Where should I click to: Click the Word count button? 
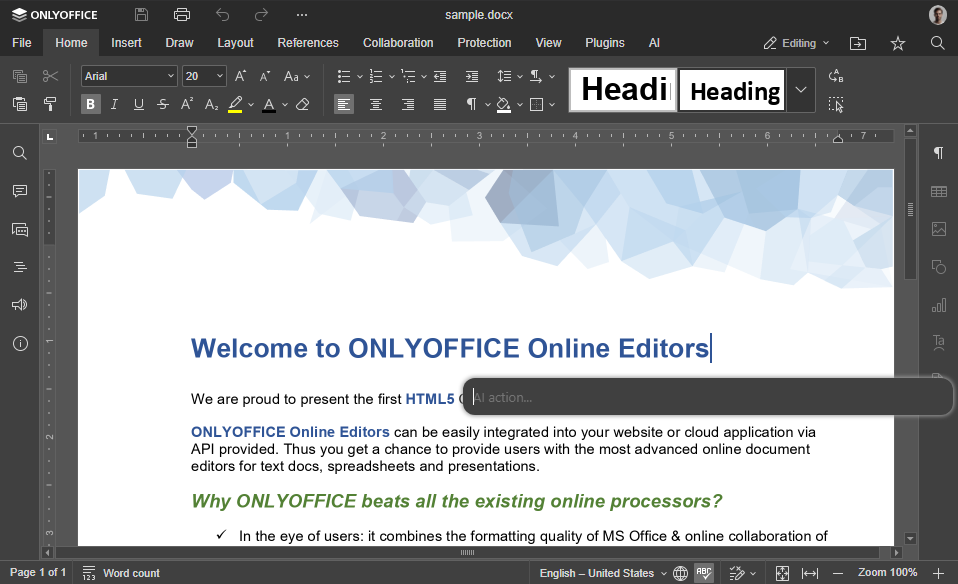(121, 573)
